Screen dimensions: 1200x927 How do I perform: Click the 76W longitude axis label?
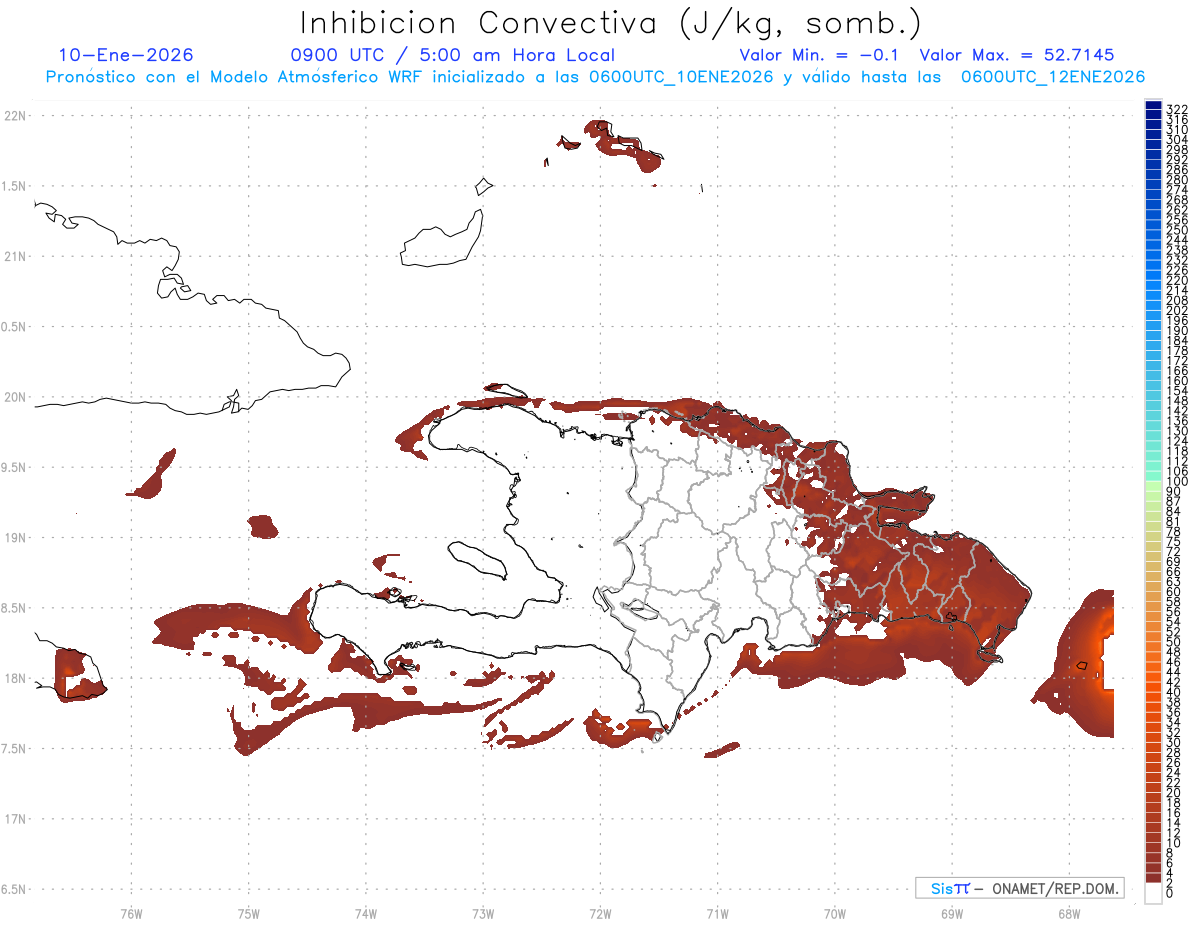[x=131, y=913]
